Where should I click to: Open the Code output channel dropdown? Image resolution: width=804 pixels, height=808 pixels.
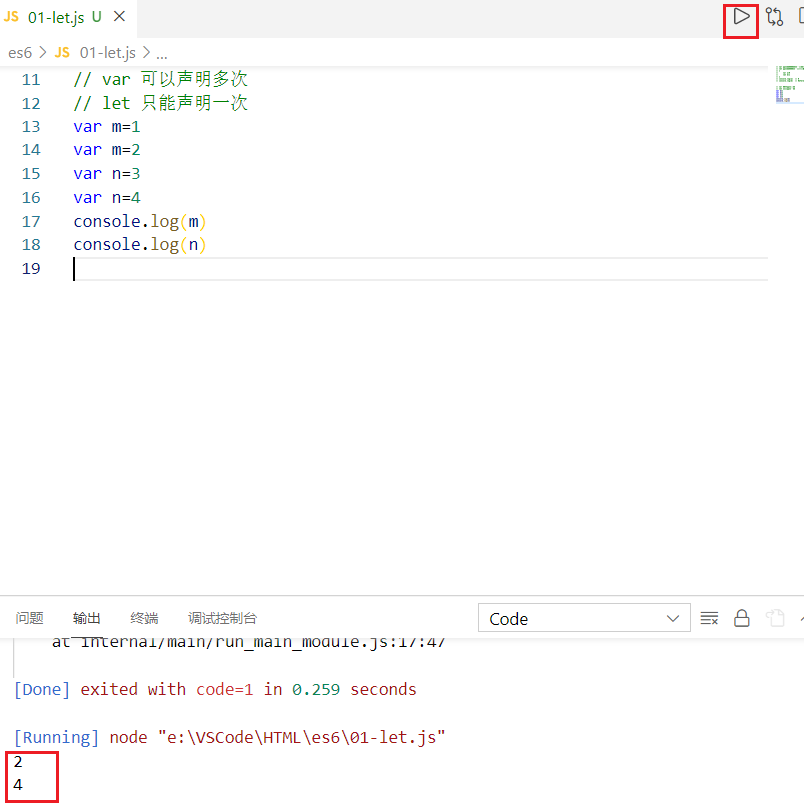tap(583, 618)
